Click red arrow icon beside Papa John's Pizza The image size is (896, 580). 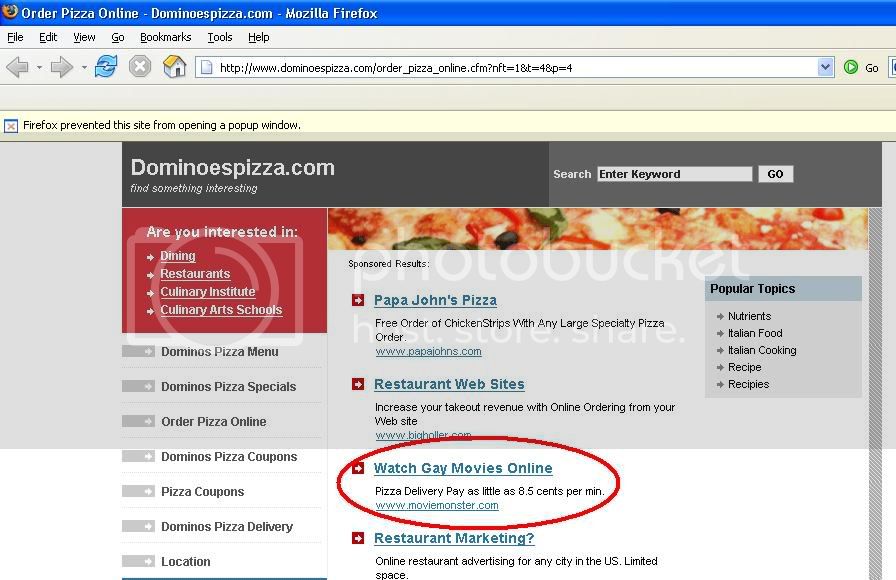pos(358,300)
